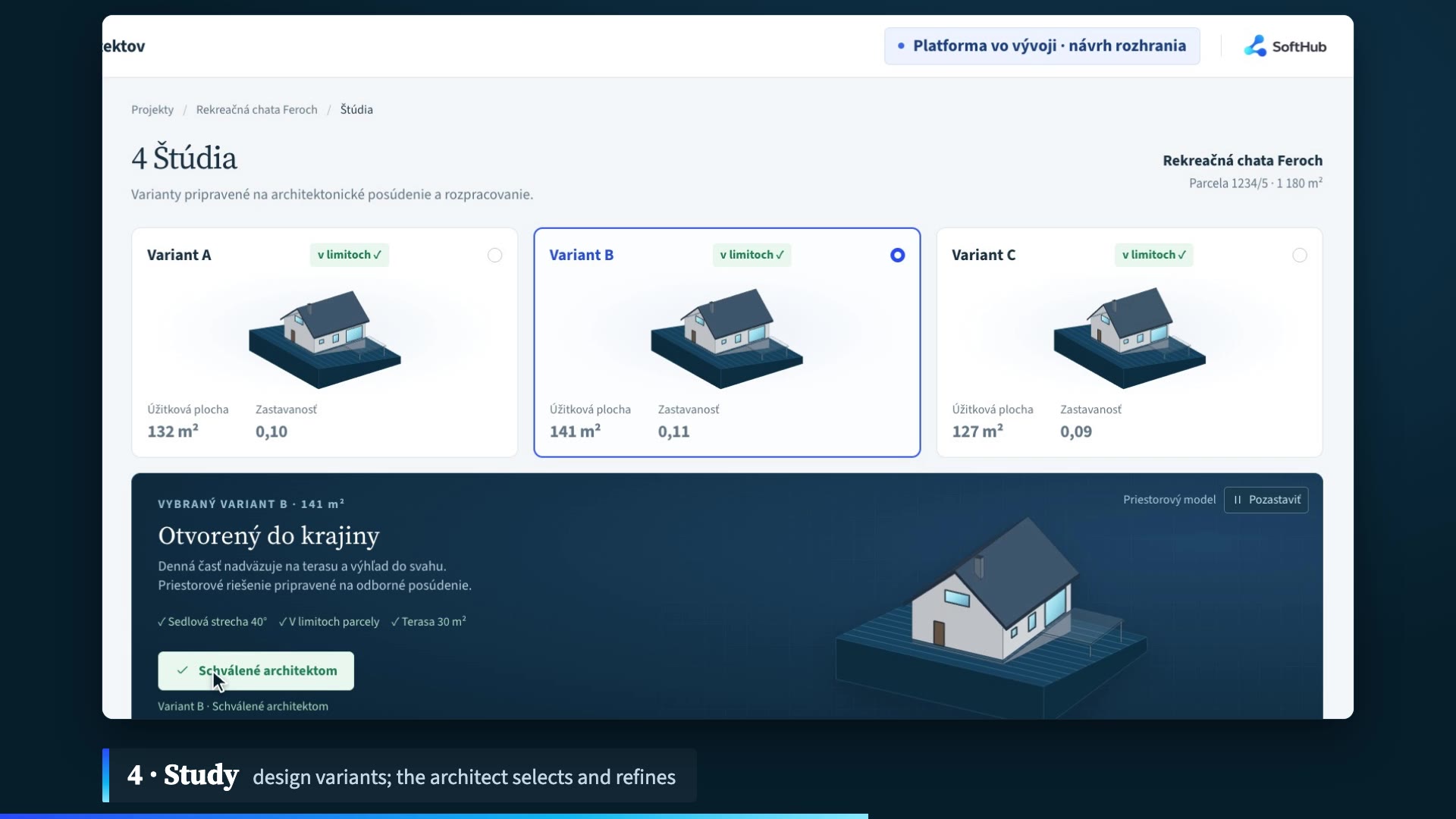1456x819 pixels.
Task: Click the Parcela 1234/5 info text
Action: (x=1256, y=184)
